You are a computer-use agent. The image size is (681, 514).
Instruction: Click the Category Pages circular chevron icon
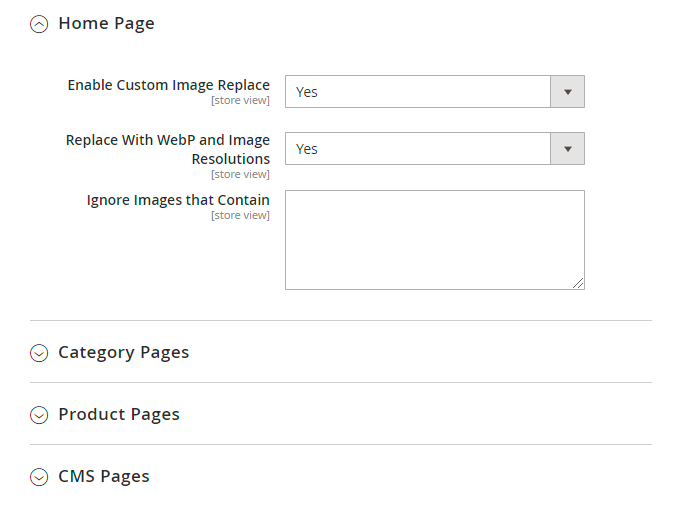click(x=39, y=353)
